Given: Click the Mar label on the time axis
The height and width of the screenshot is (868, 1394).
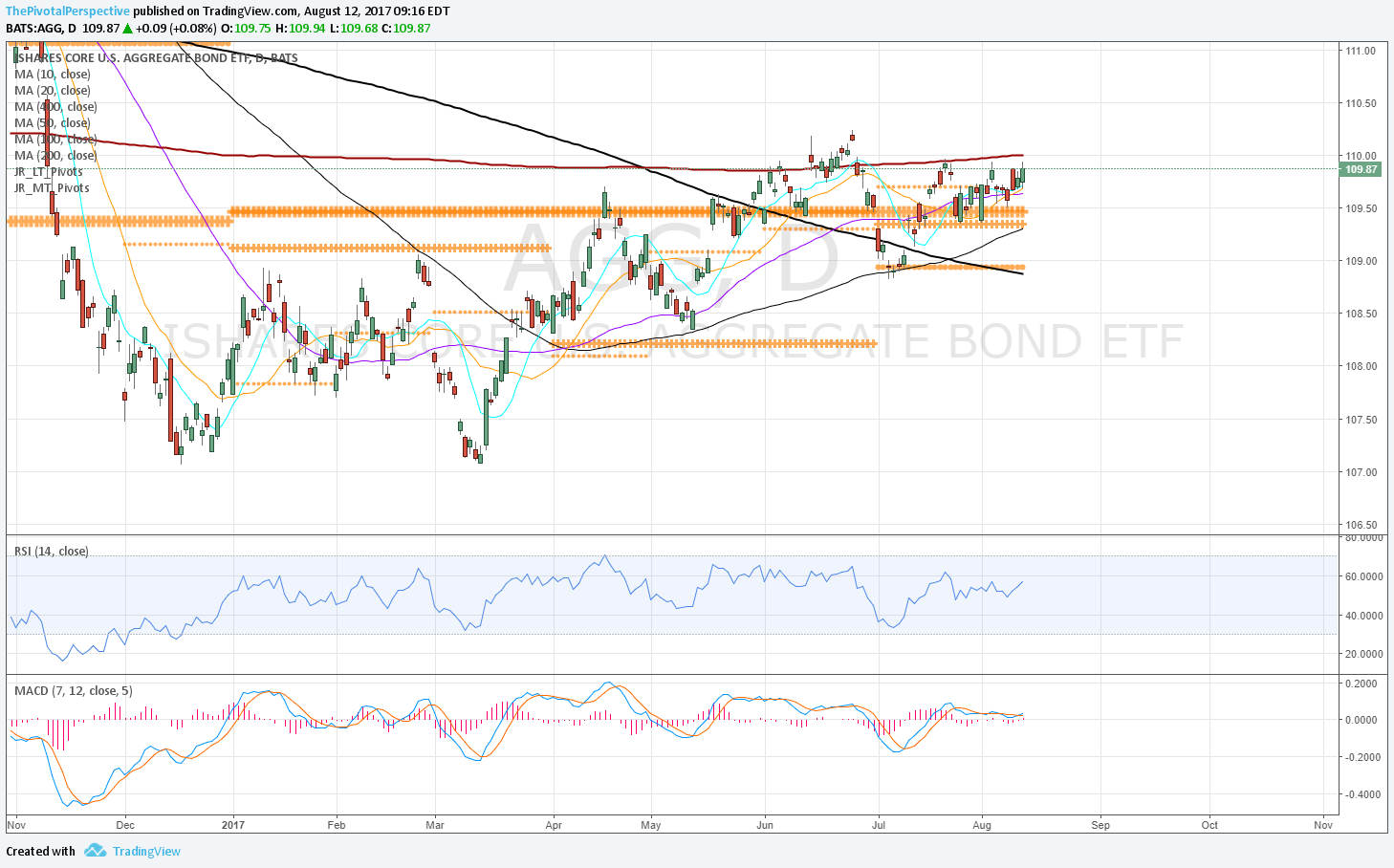Looking at the screenshot, I should tap(435, 825).
